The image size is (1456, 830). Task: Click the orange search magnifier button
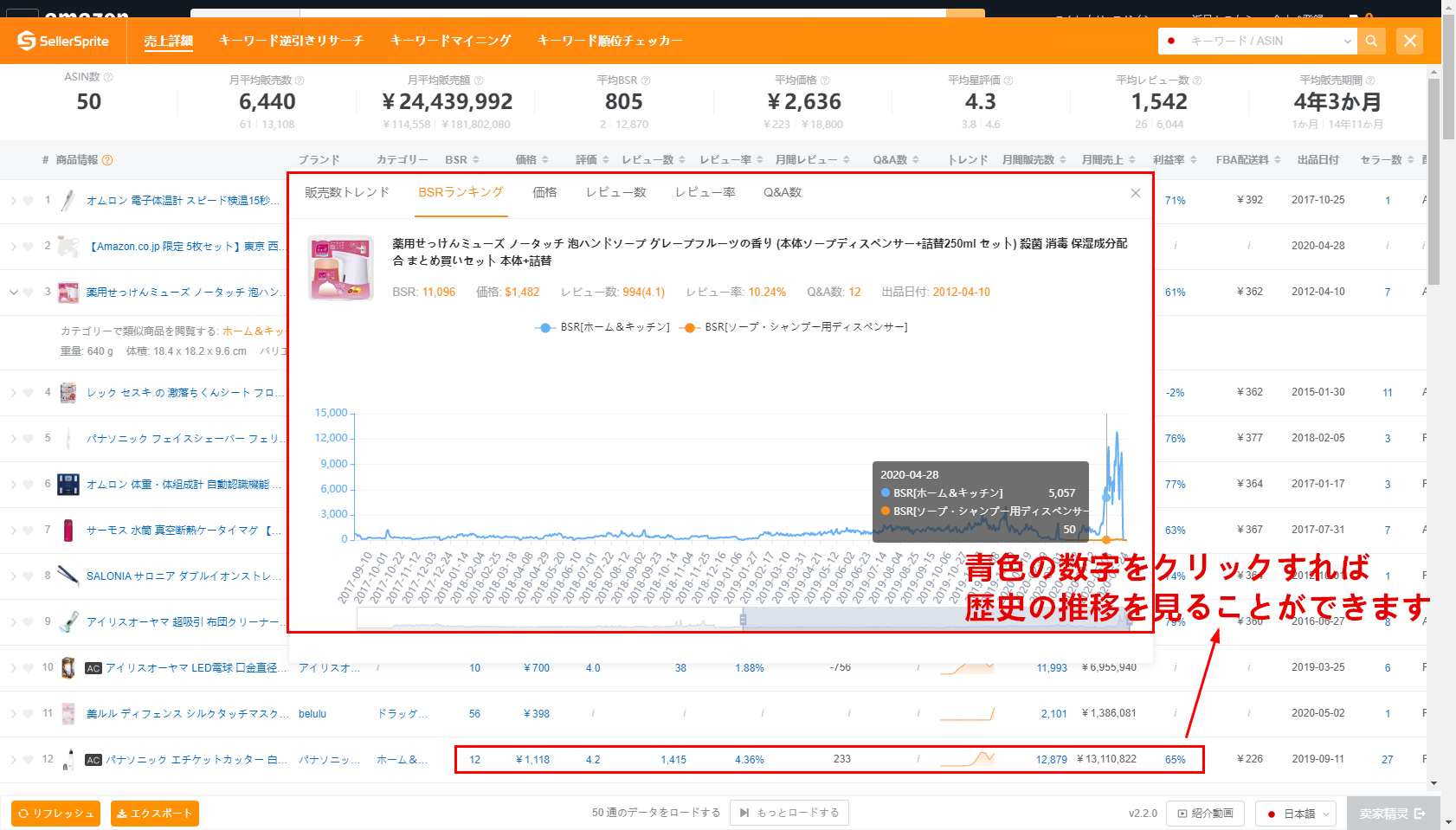(1371, 41)
